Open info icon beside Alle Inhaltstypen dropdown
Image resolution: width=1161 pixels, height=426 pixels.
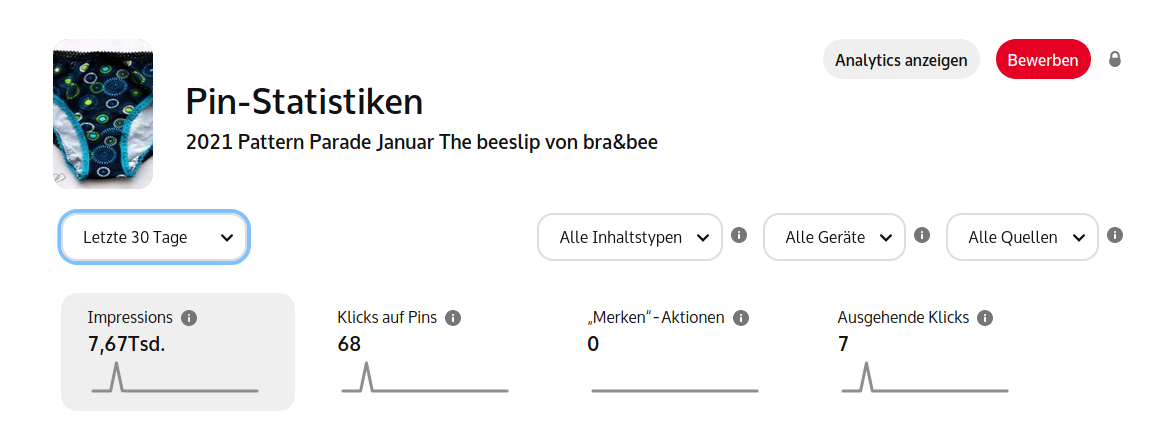tap(738, 236)
